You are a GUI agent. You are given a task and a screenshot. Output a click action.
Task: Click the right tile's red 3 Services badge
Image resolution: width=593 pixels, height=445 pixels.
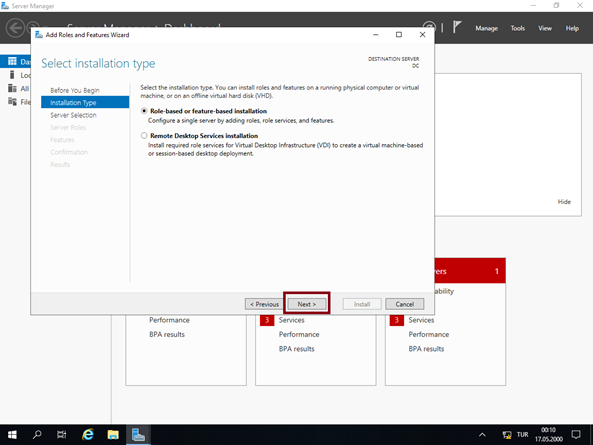(396, 320)
